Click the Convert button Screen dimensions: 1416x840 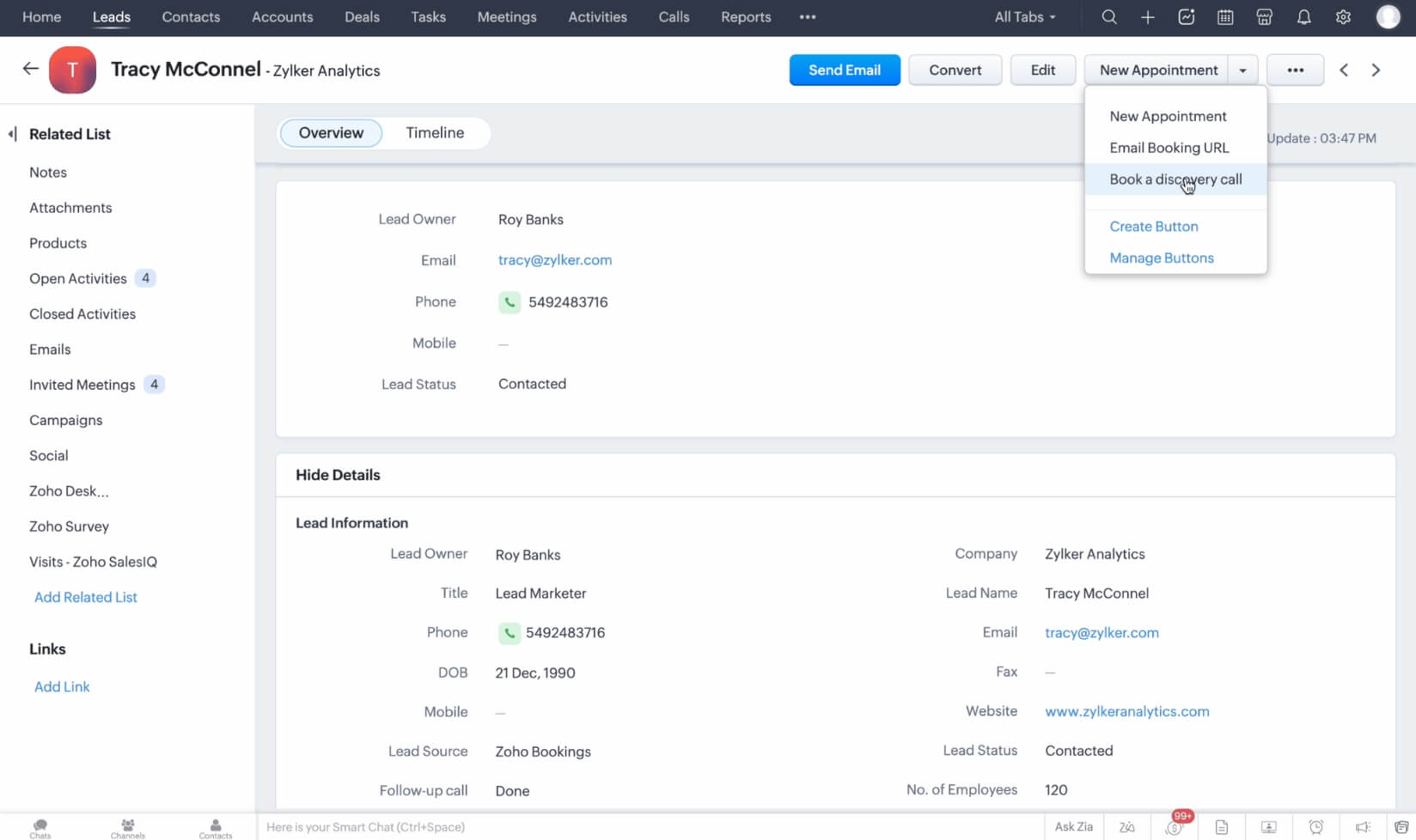coord(955,70)
